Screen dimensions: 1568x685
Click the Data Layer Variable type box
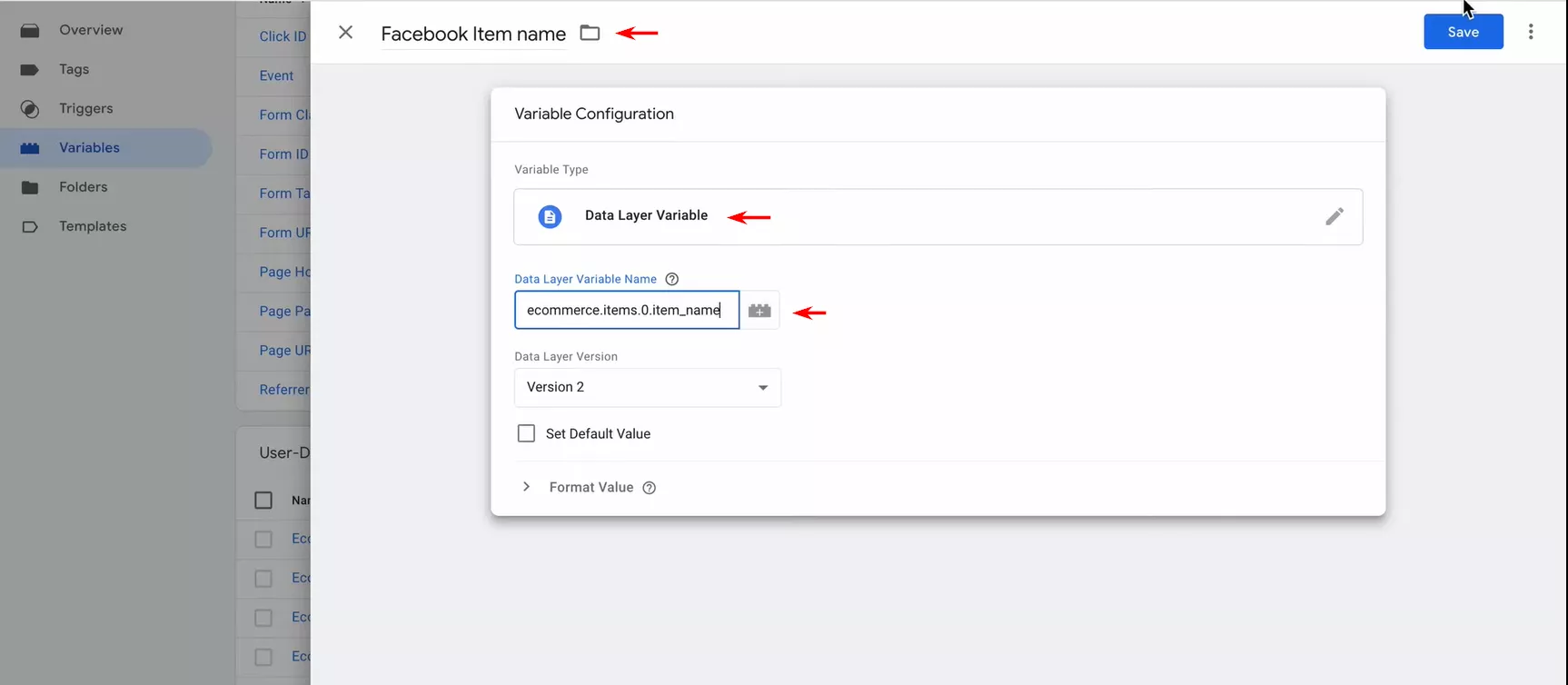tap(938, 216)
